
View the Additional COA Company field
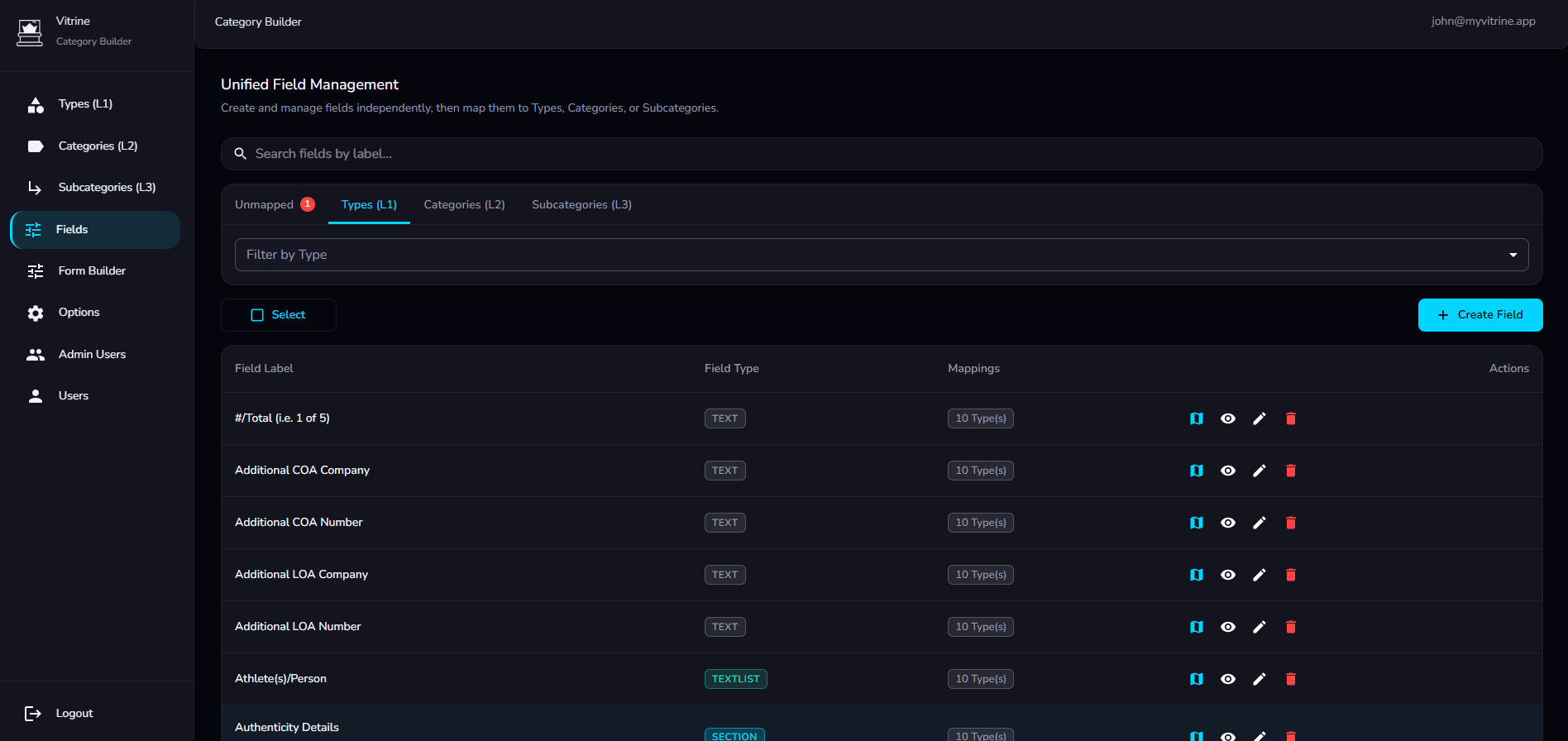click(1227, 471)
